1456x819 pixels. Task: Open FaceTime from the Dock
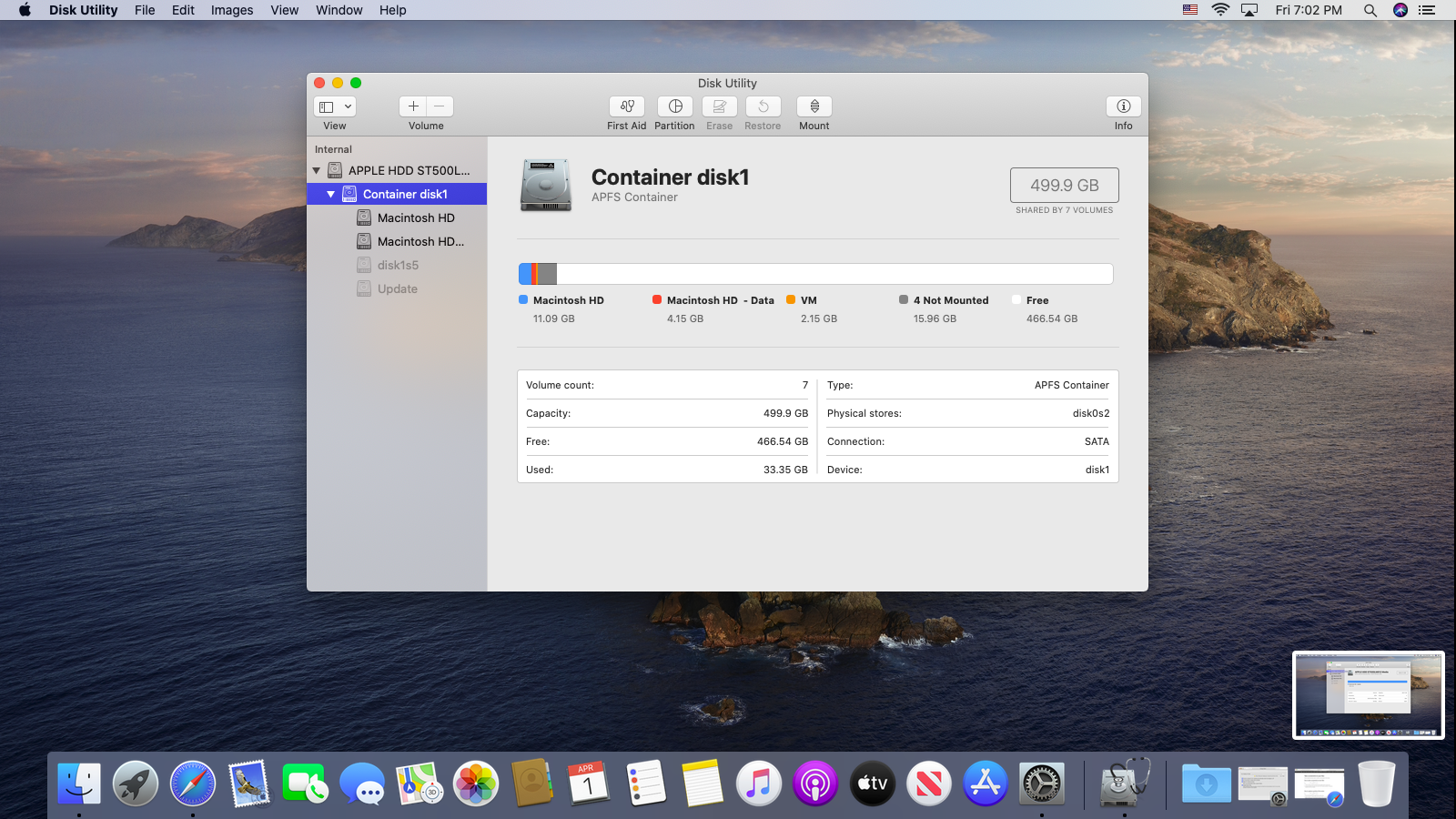click(x=306, y=783)
